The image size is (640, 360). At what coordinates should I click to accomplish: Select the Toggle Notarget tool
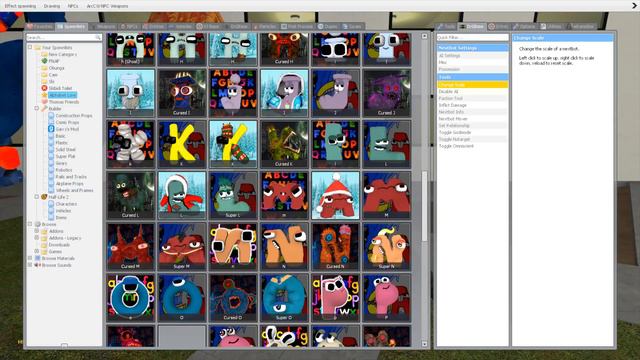[x=473, y=139]
